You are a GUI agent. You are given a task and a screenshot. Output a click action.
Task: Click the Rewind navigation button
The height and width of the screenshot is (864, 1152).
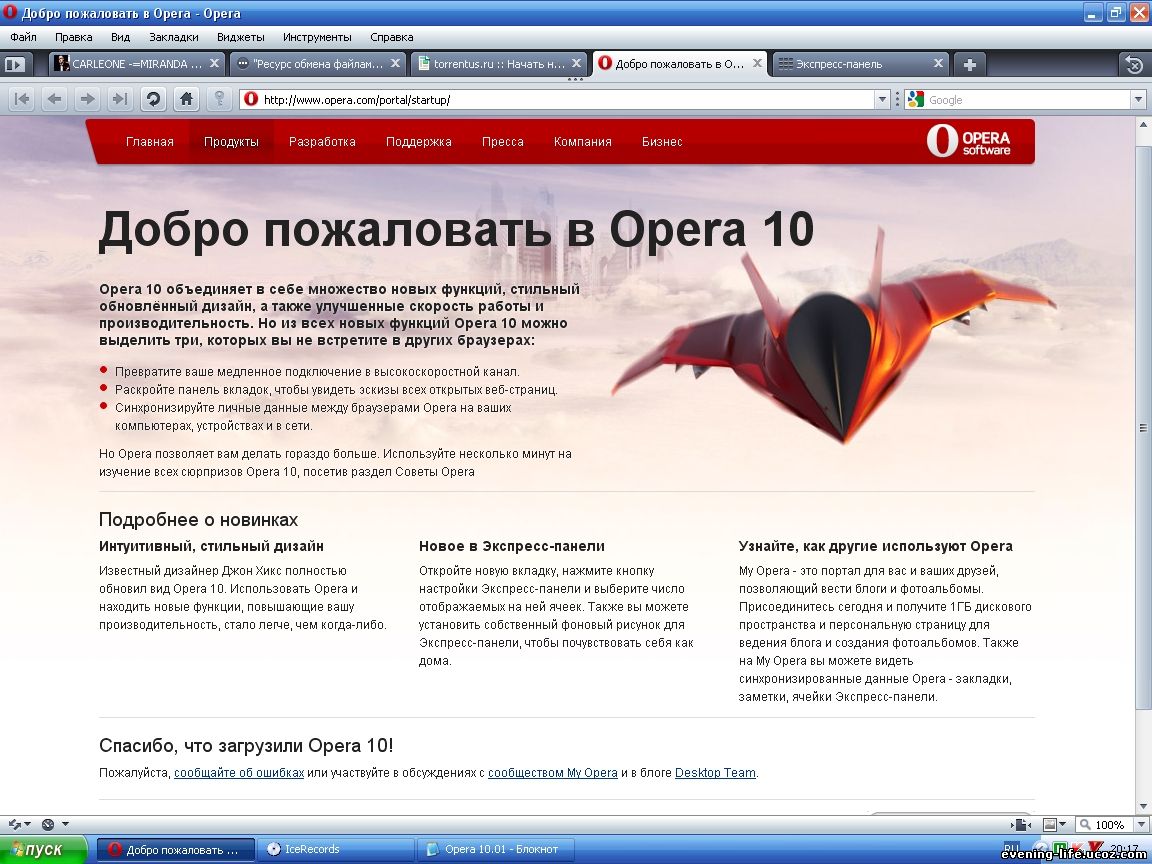coord(22,99)
